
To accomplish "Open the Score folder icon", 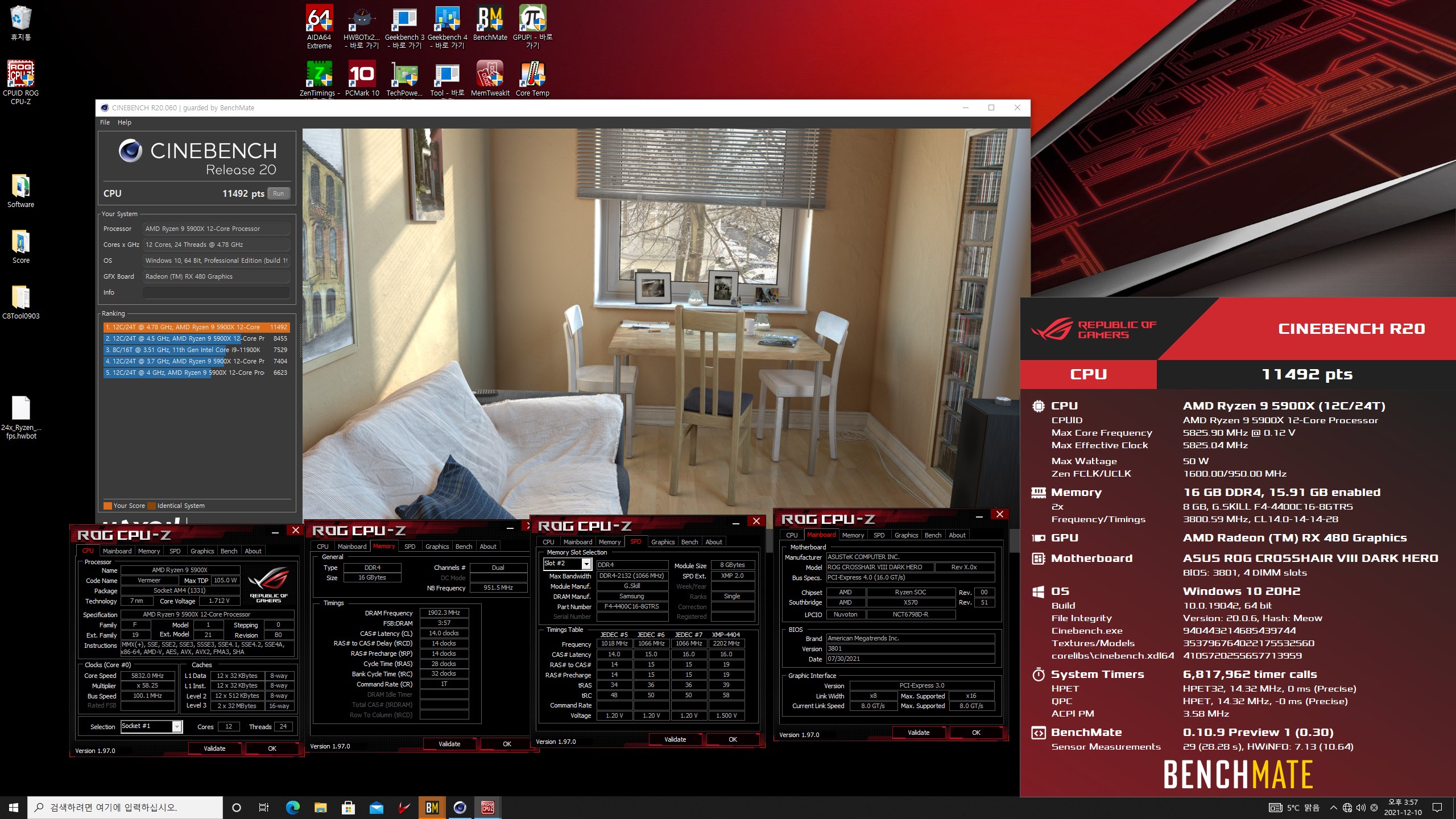I will [x=21, y=246].
